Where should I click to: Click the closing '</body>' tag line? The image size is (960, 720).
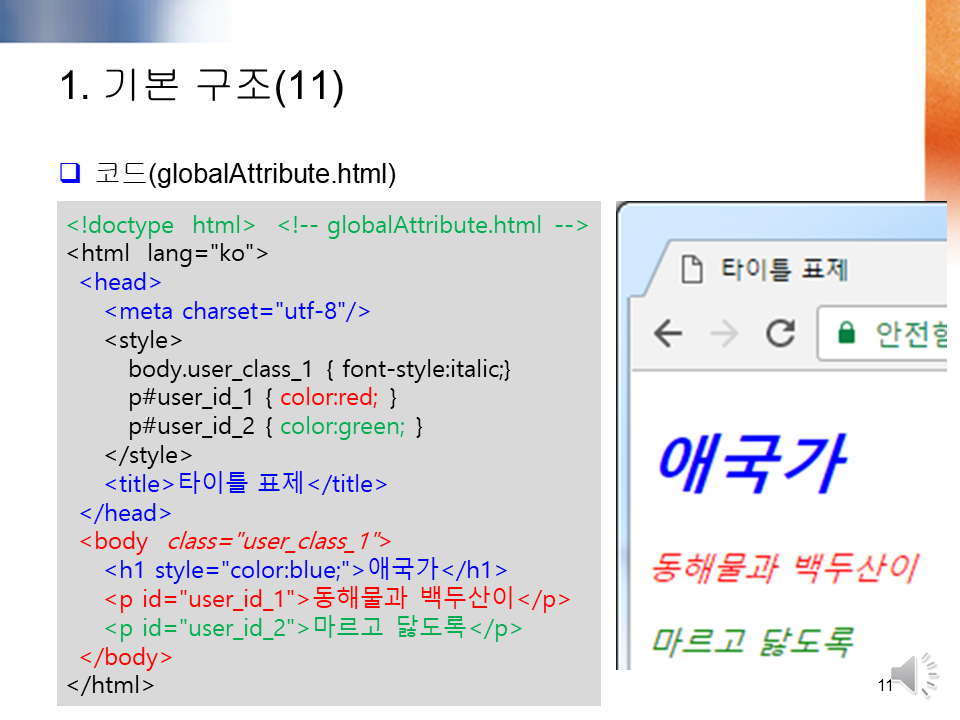click(x=126, y=657)
